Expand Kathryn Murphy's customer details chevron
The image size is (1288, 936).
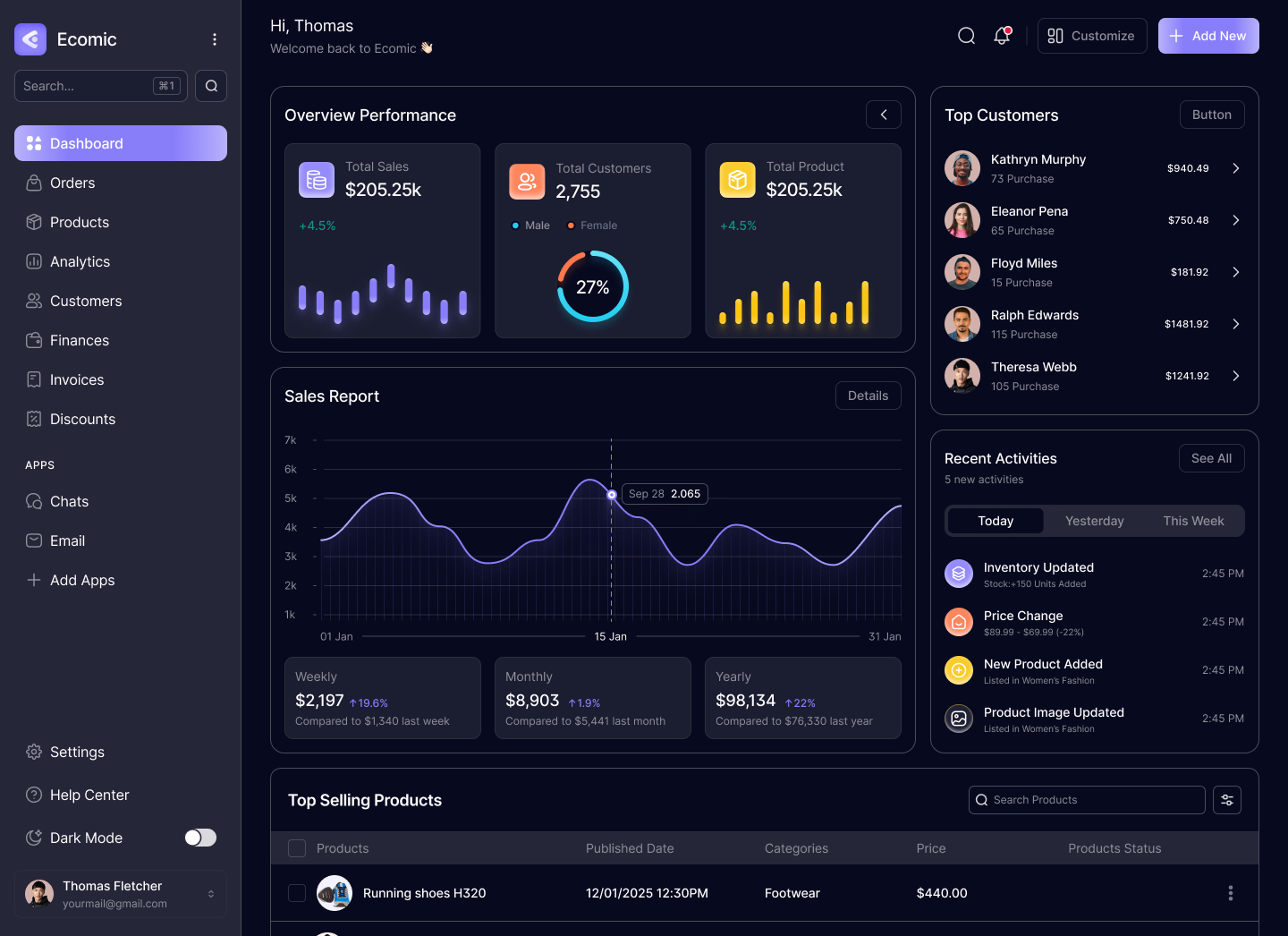(x=1236, y=167)
